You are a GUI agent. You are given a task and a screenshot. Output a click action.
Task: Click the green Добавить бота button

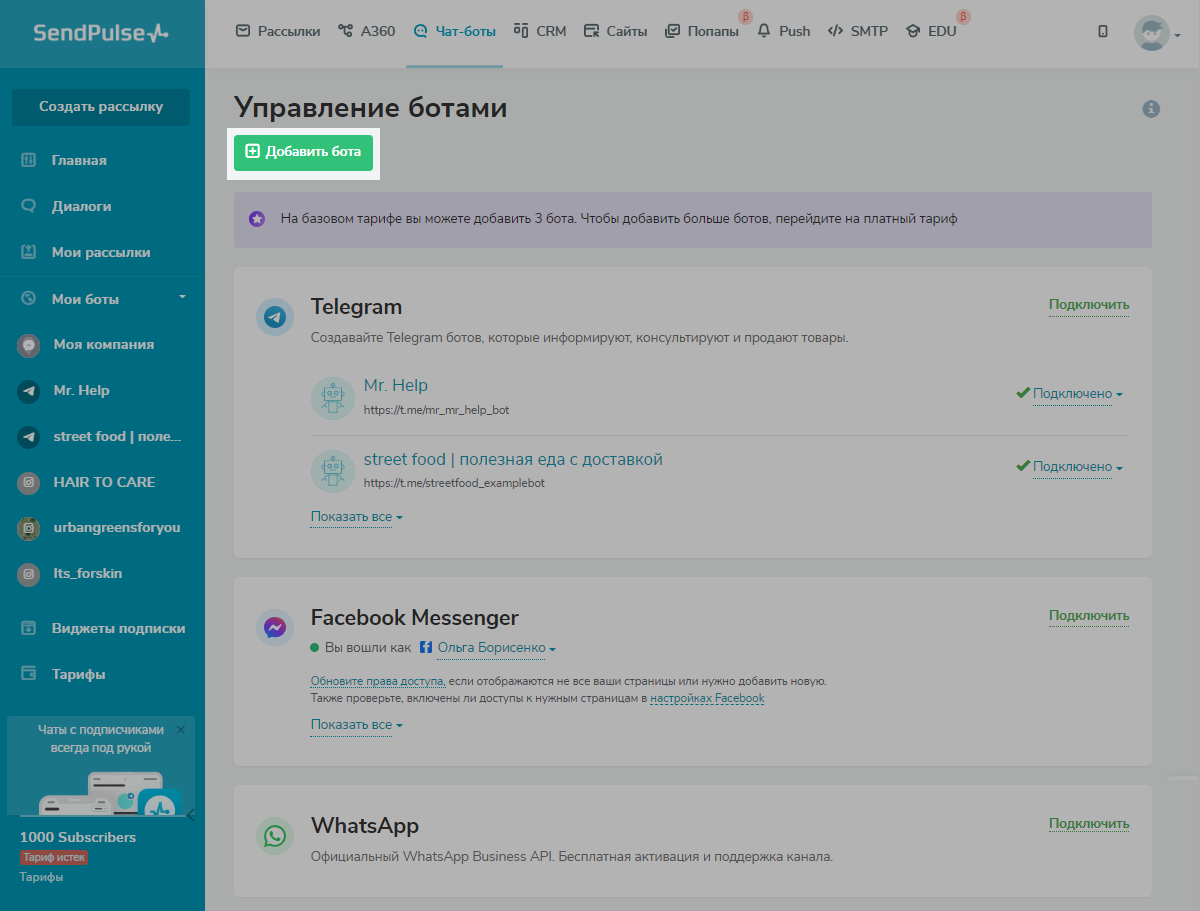coord(303,152)
